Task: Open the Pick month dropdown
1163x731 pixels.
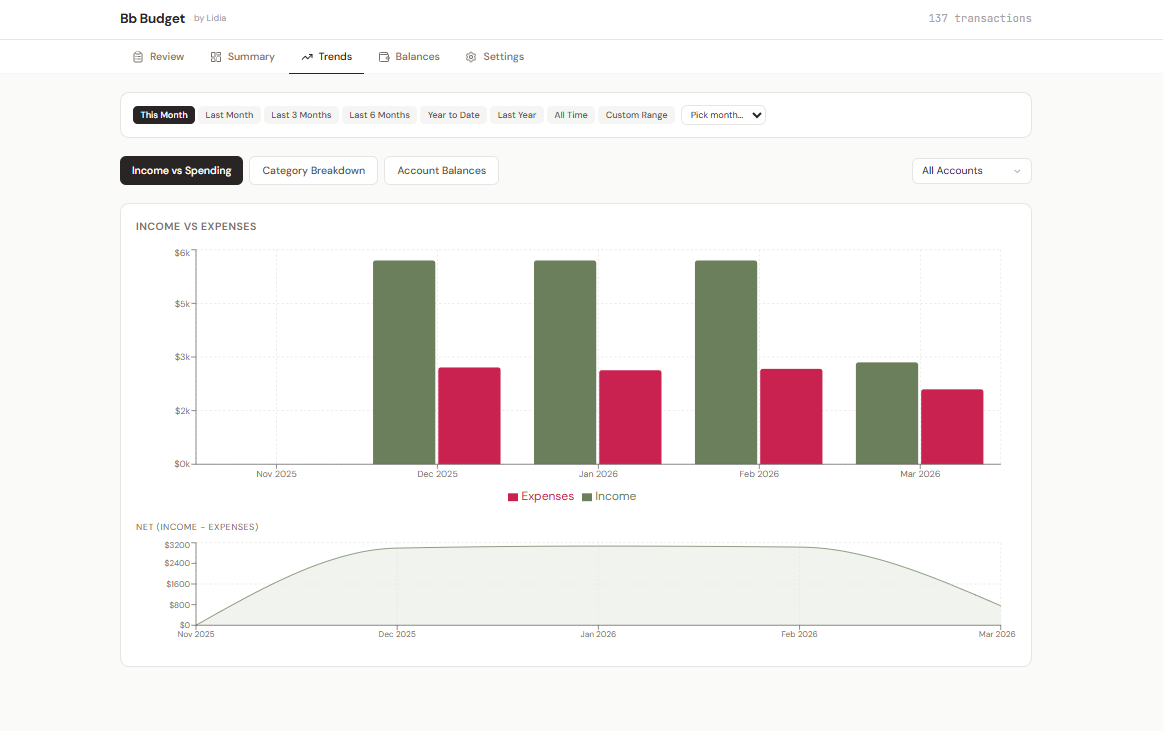Action: click(723, 115)
